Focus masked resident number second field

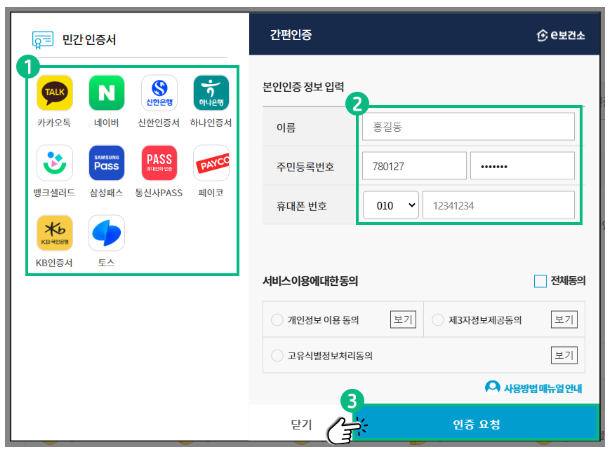522,166
